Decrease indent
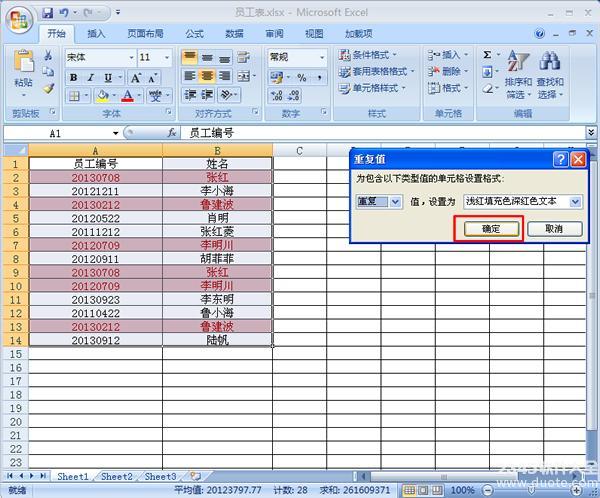Image resolution: width=600 pixels, height=498 pixels. pos(190,95)
